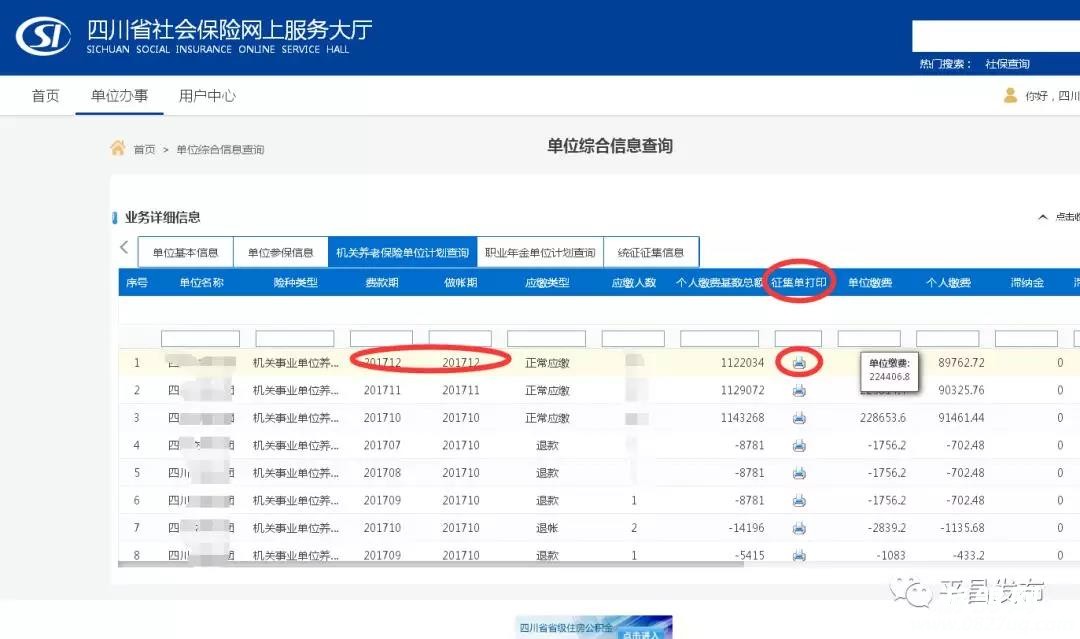Sort by the 险种类型 column header

coord(295,282)
